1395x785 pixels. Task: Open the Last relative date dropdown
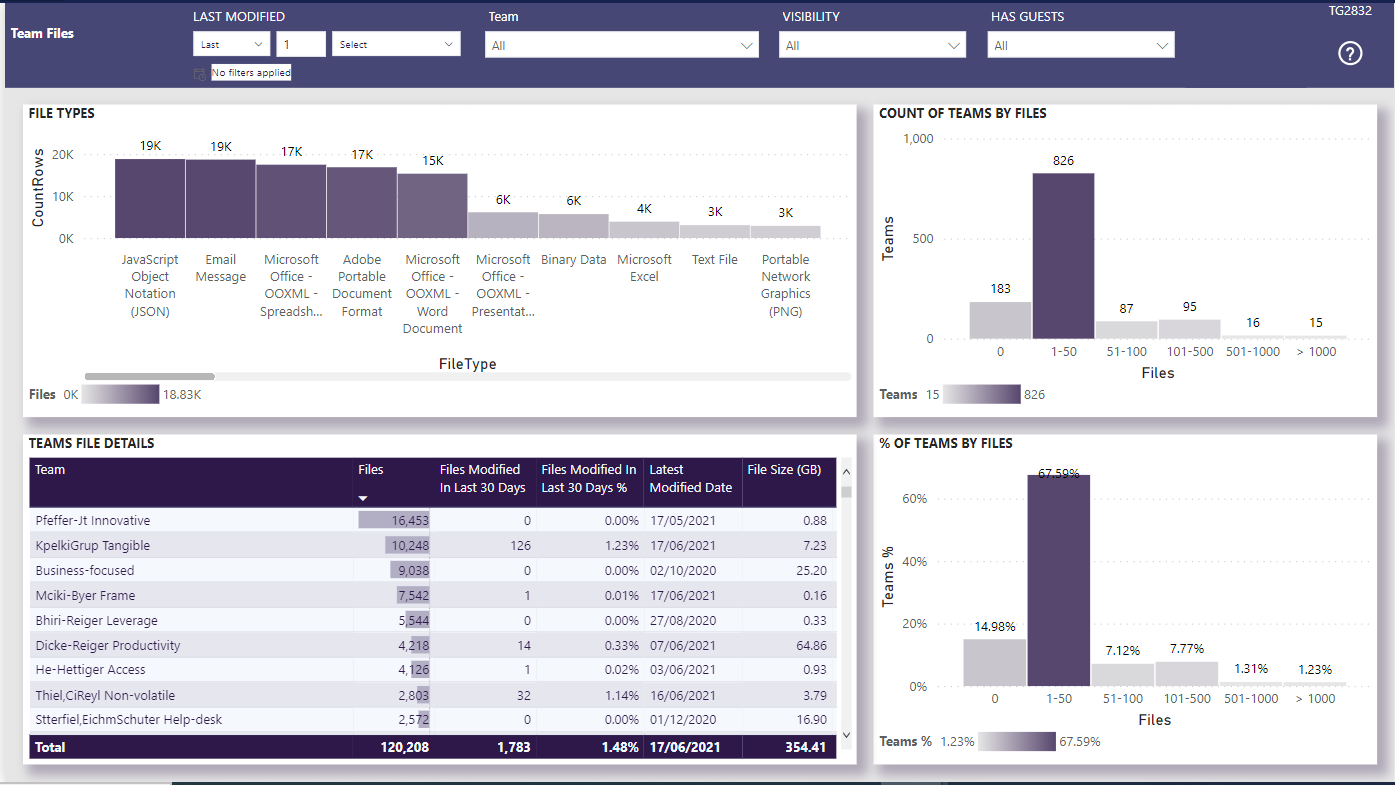point(231,44)
